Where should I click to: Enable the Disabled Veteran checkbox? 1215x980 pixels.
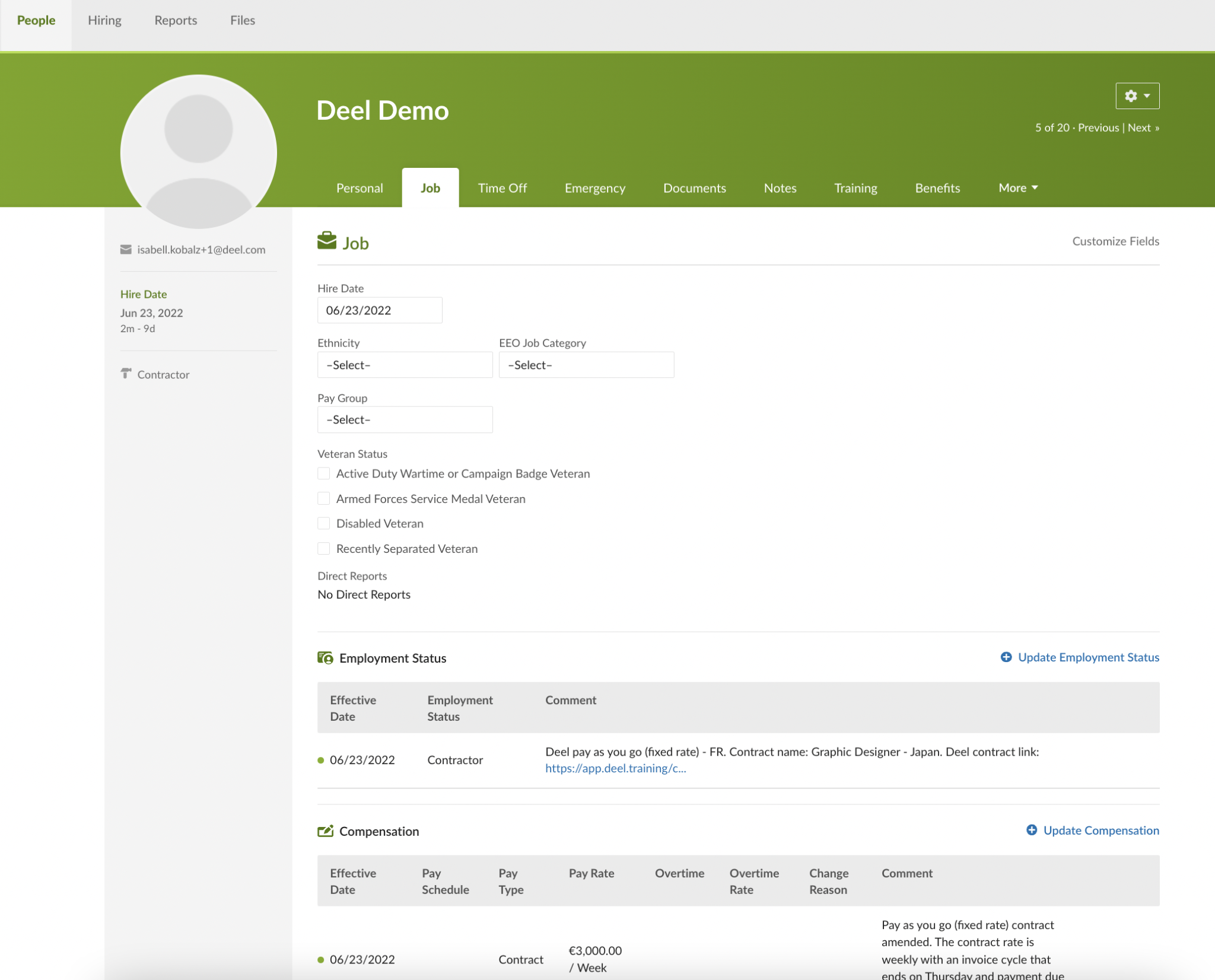[324, 523]
